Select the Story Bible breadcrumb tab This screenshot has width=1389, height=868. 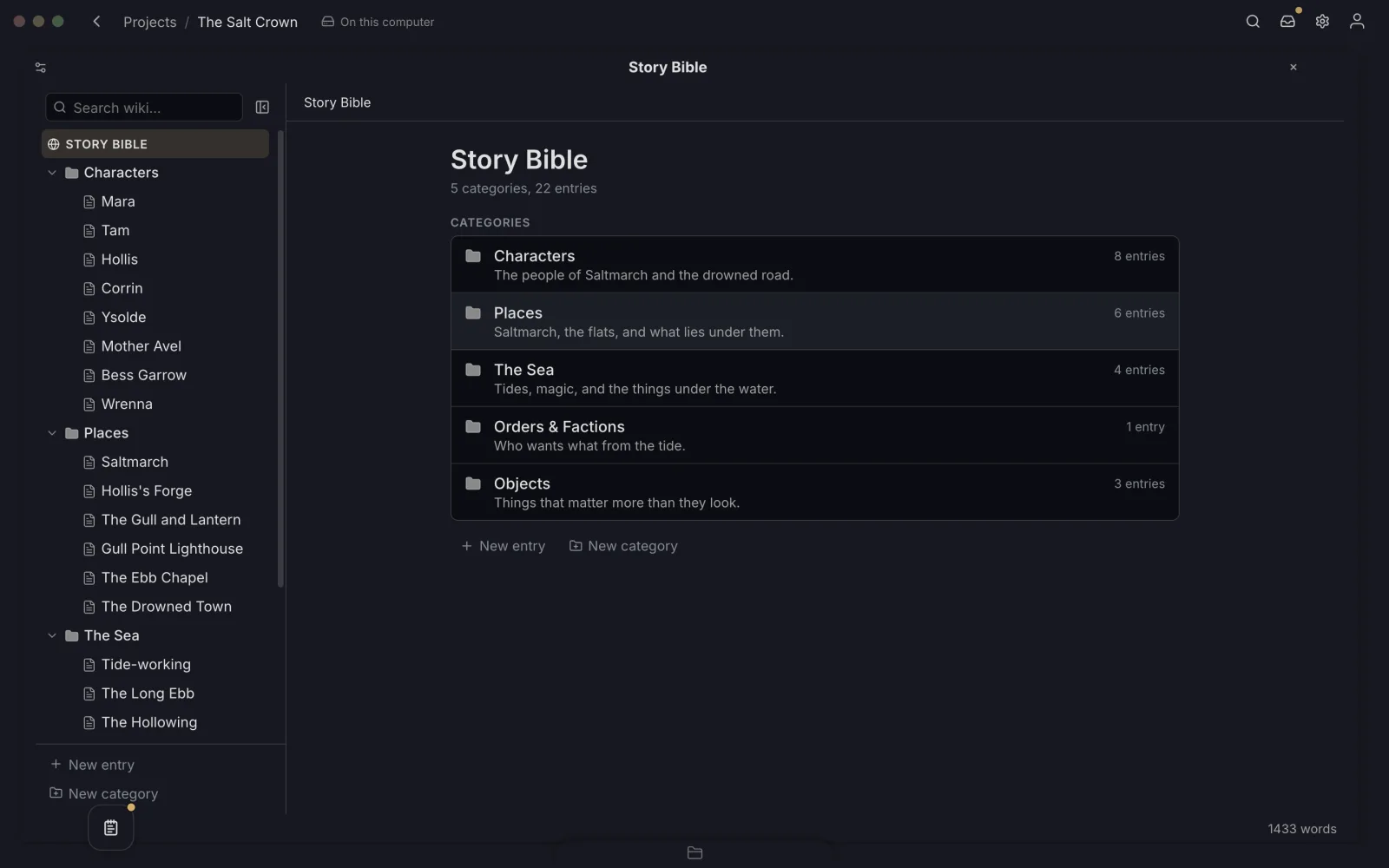[337, 102]
